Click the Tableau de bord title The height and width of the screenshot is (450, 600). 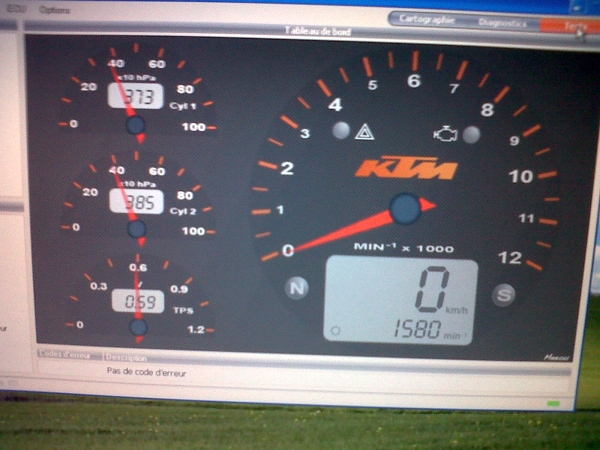click(318, 31)
